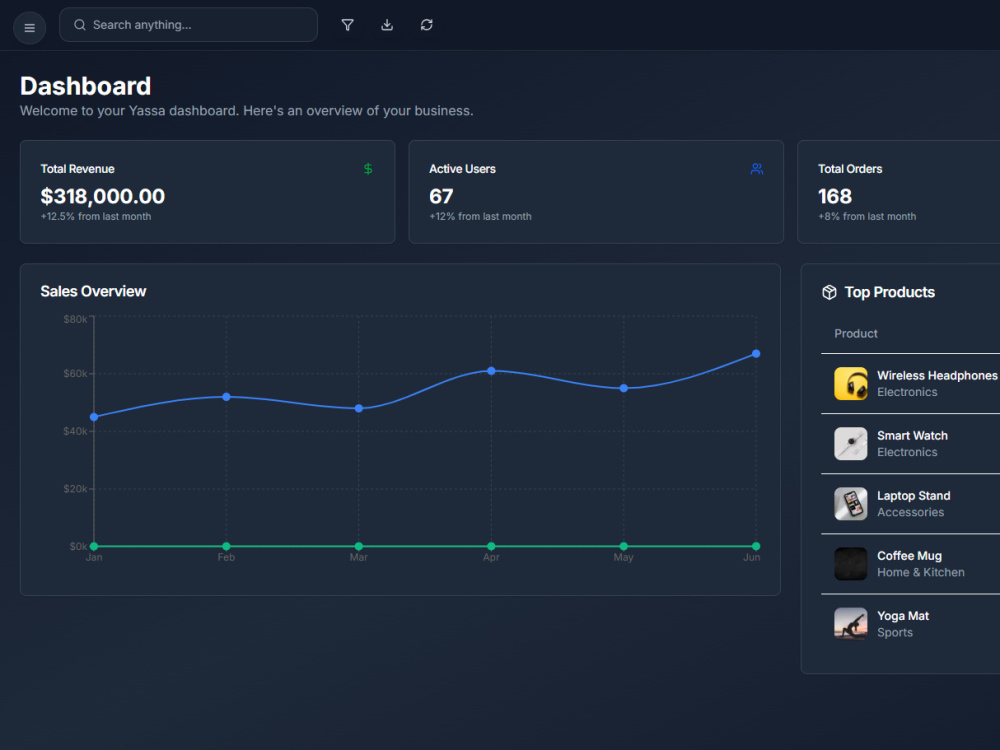Viewport: 1000px width, 750px height.
Task: Click the +8% from last month text
Action: point(867,216)
